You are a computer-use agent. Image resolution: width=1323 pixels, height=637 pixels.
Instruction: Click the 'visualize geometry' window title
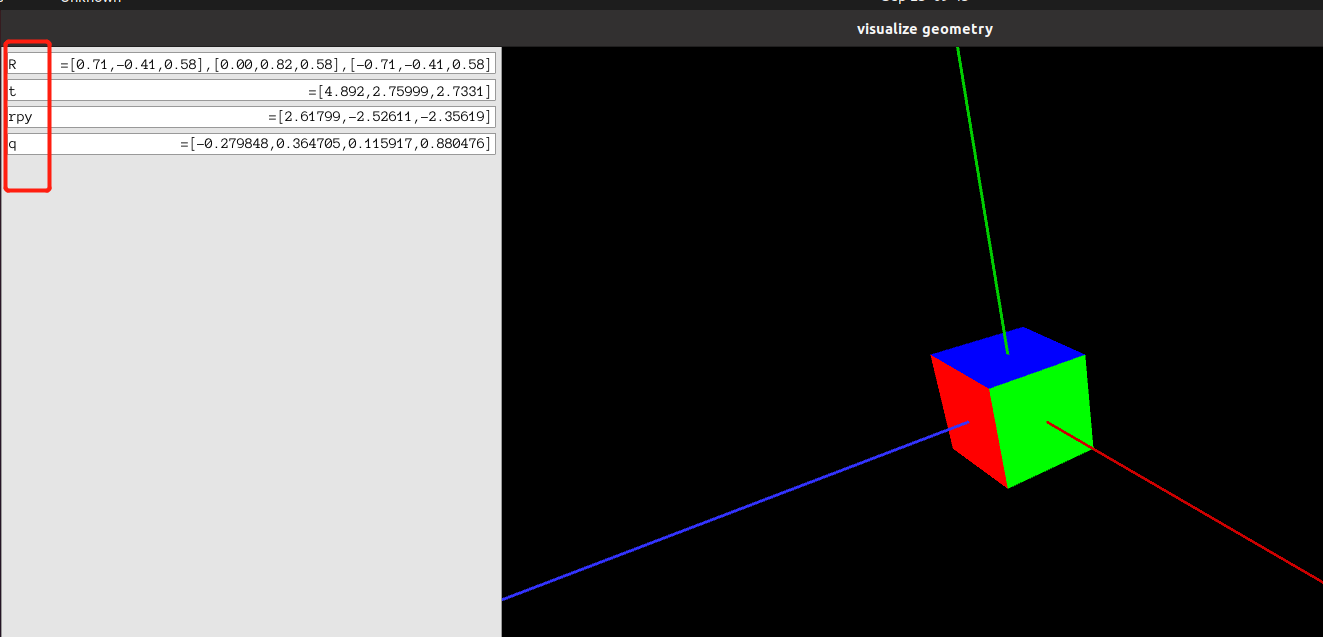pos(925,29)
